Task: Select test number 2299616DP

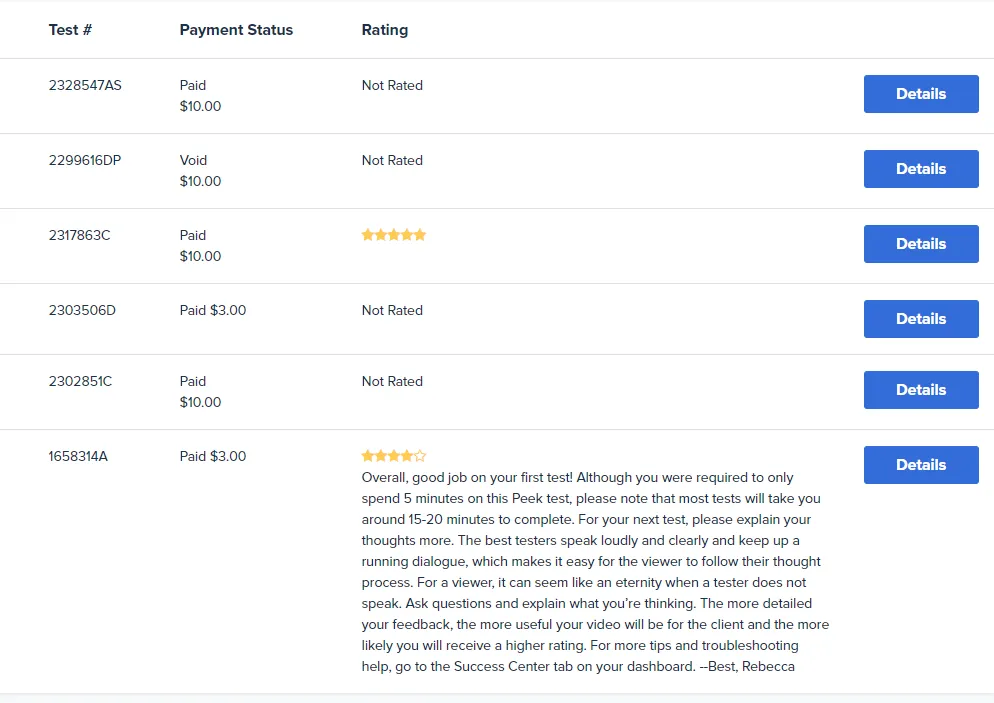Action: (x=85, y=160)
